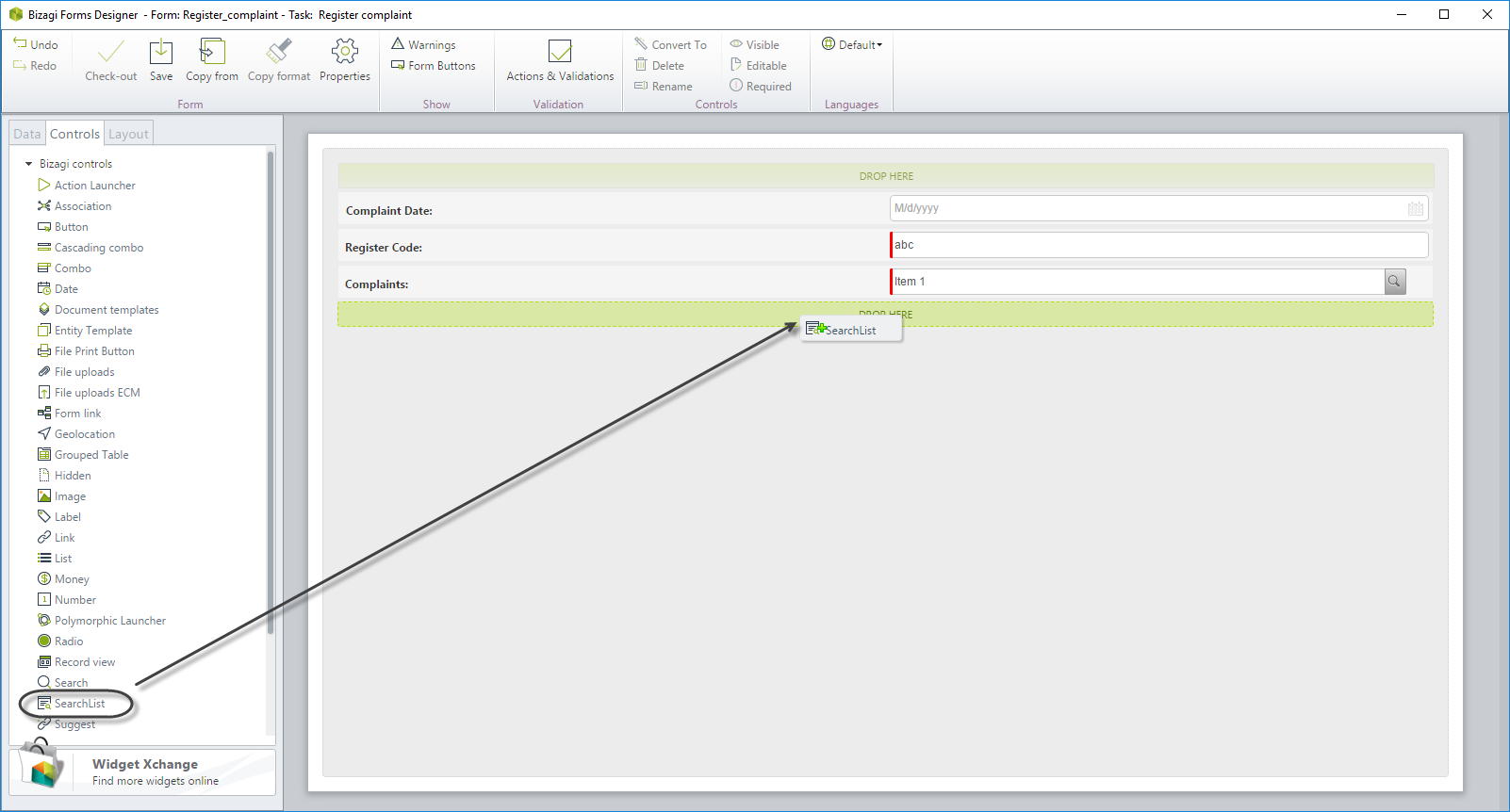Open the Complaint Date calendar picker
This screenshot has height=812, width=1510.
click(1415, 208)
